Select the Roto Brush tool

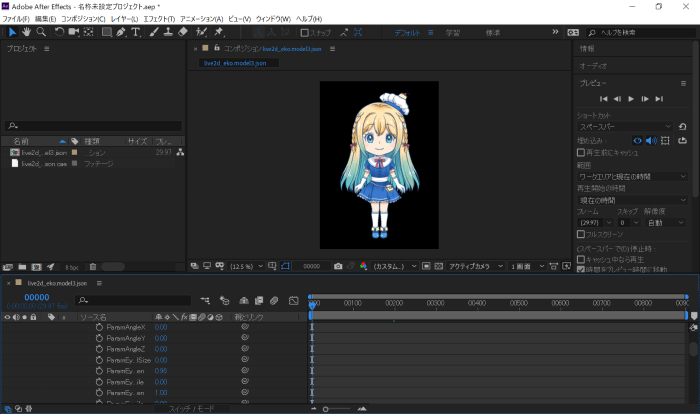coord(201,32)
